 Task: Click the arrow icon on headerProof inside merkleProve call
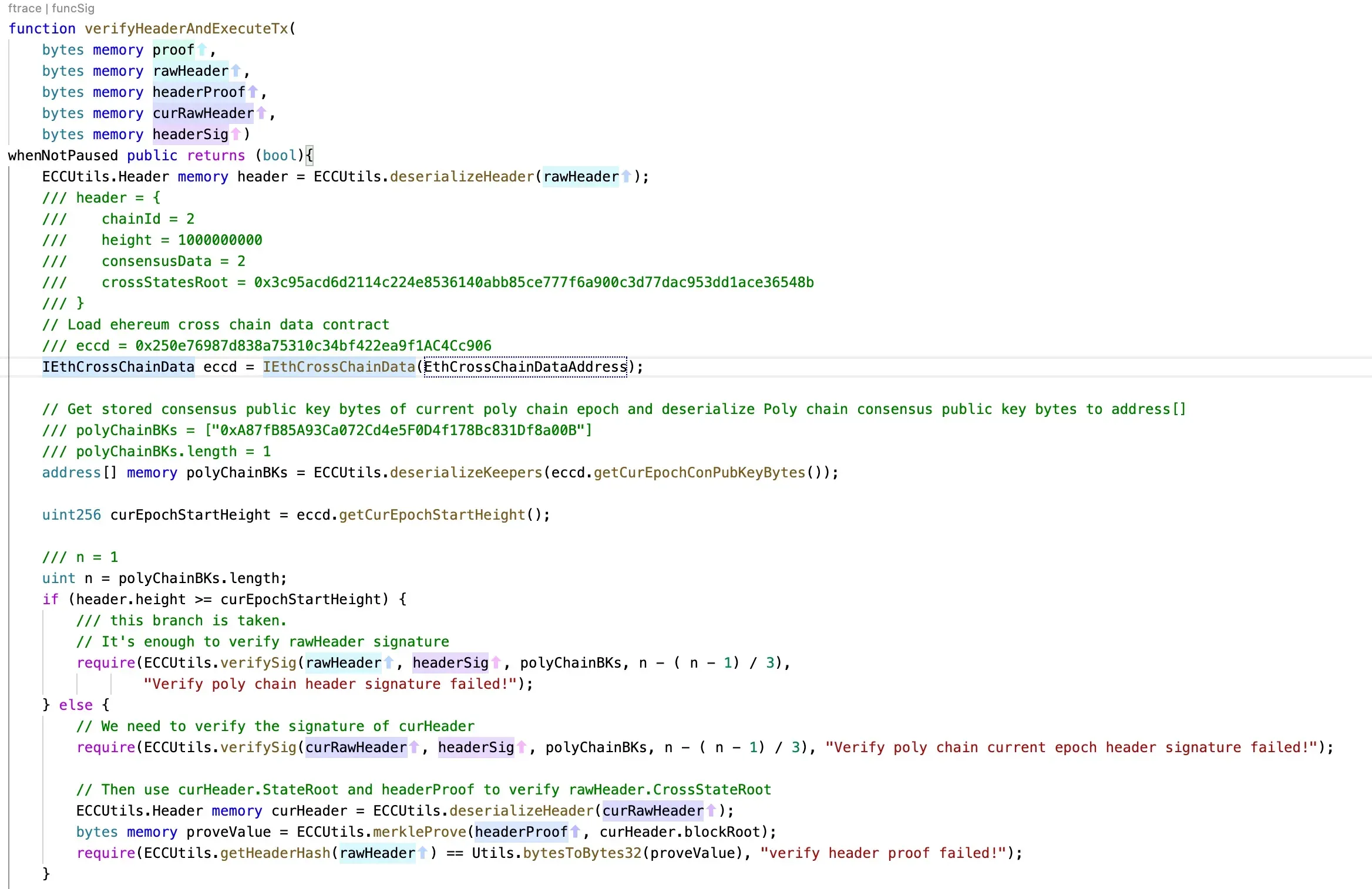(574, 832)
